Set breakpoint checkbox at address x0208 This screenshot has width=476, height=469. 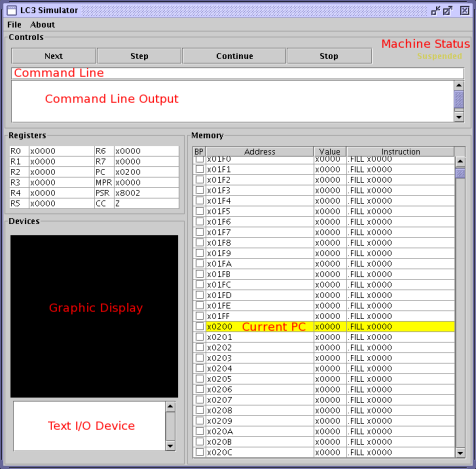200,410
